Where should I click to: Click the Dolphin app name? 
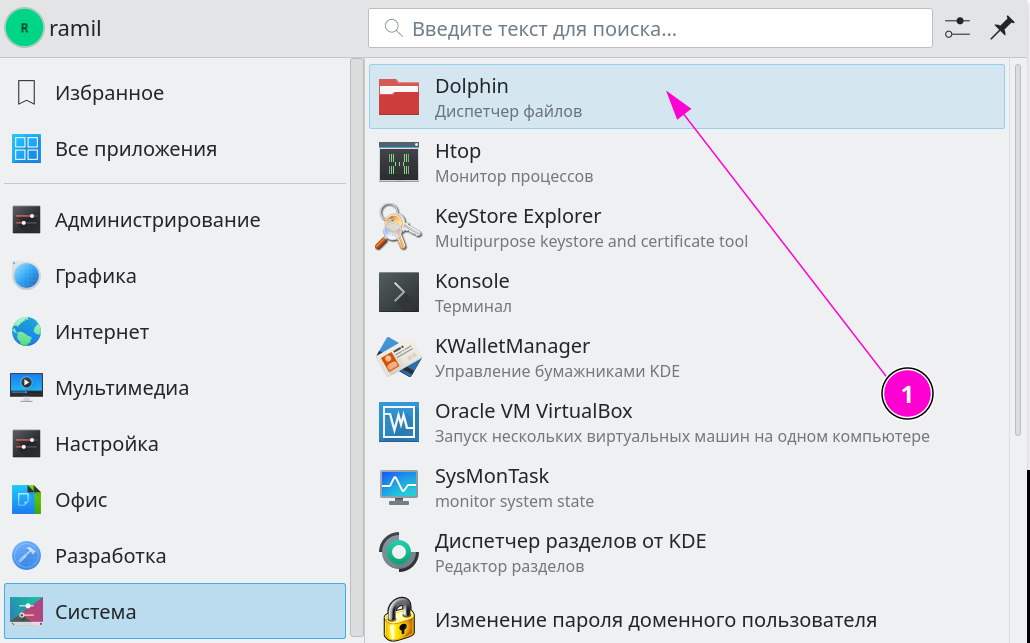click(472, 86)
